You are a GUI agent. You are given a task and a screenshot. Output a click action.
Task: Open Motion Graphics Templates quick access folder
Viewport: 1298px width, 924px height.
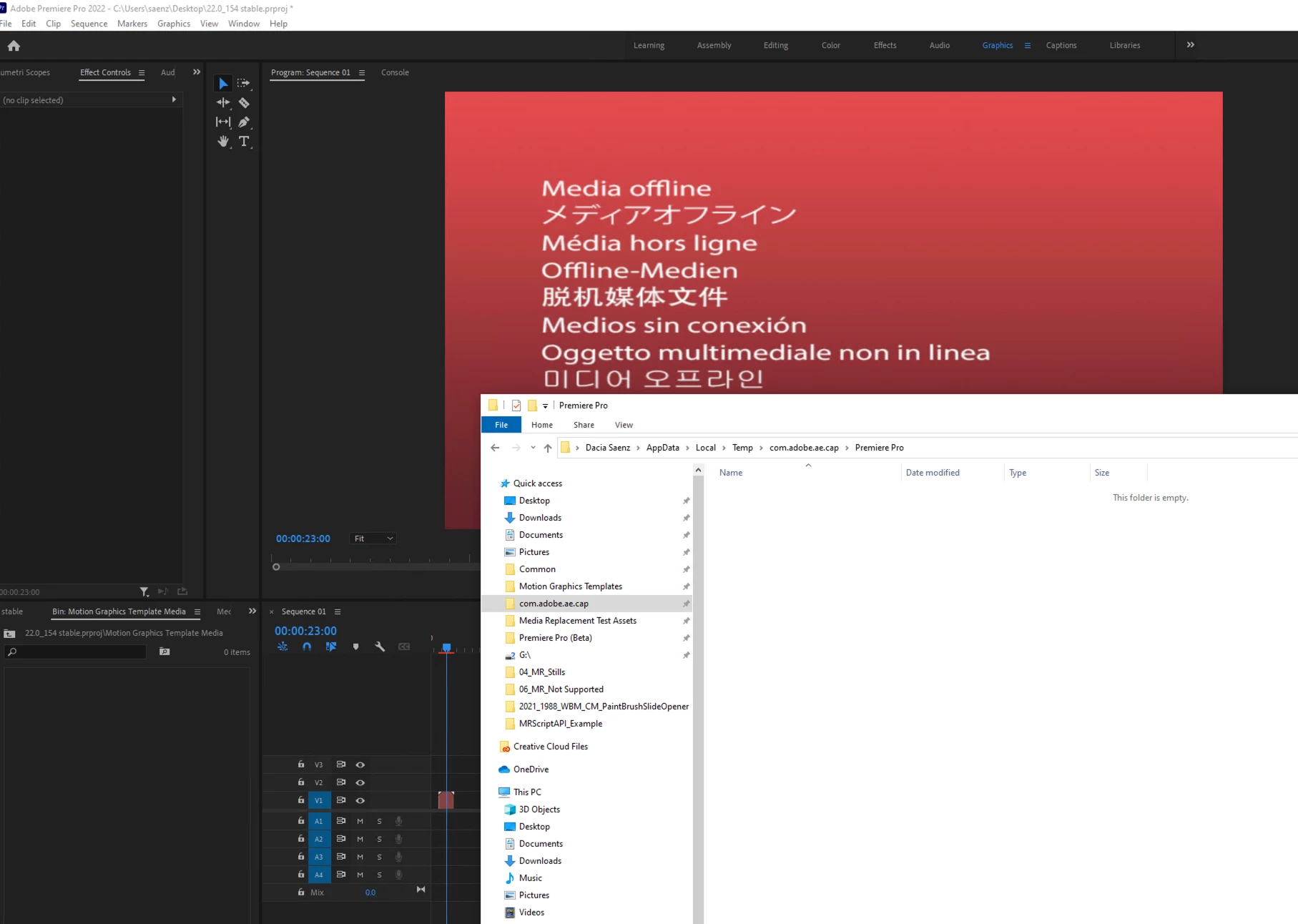571,586
